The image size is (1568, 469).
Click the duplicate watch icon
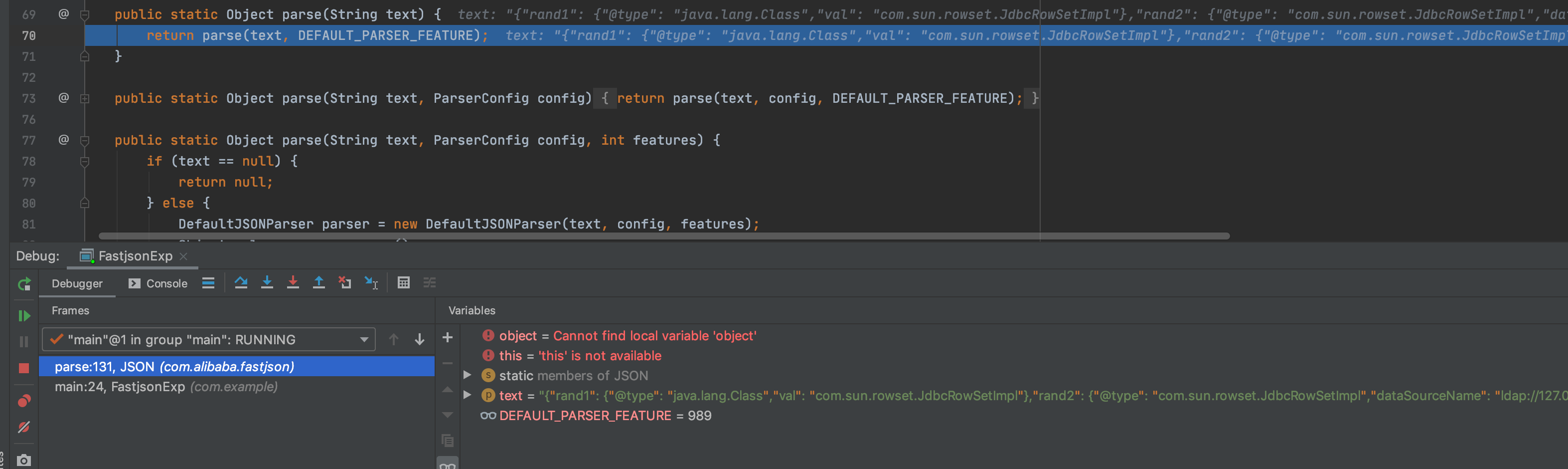coord(448,441)
